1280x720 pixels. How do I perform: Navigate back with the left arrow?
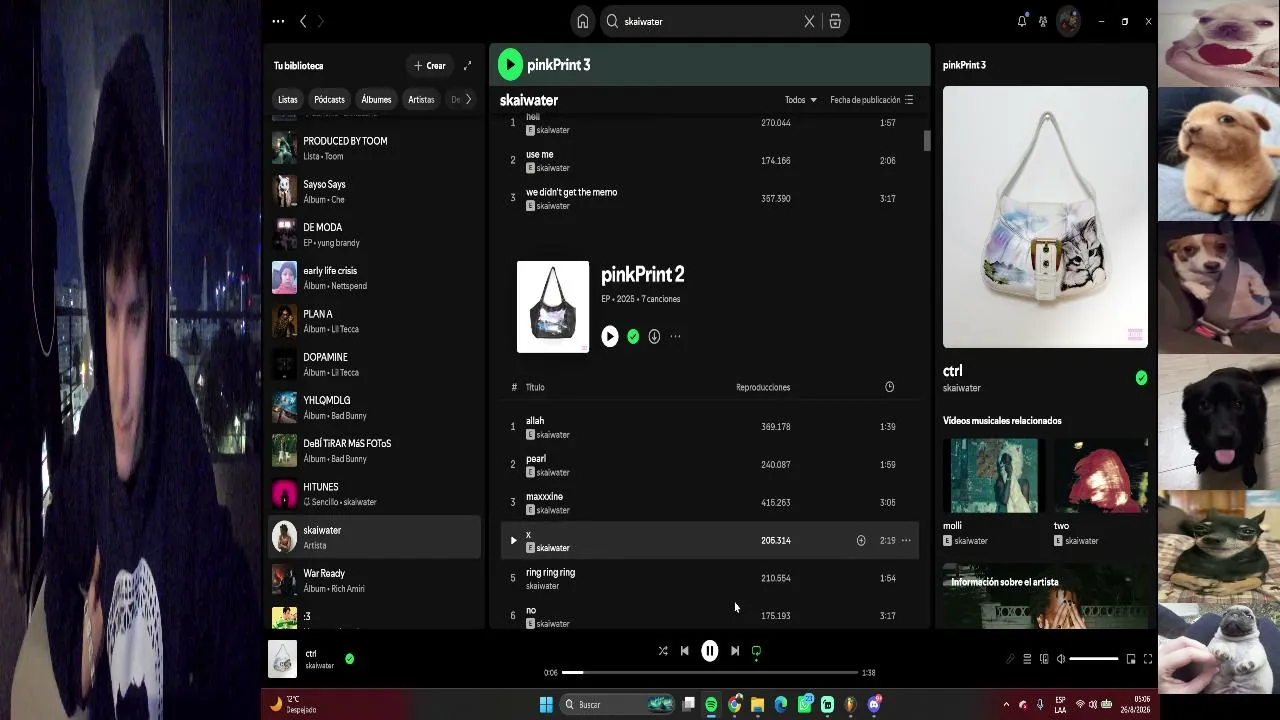[303, 21]
